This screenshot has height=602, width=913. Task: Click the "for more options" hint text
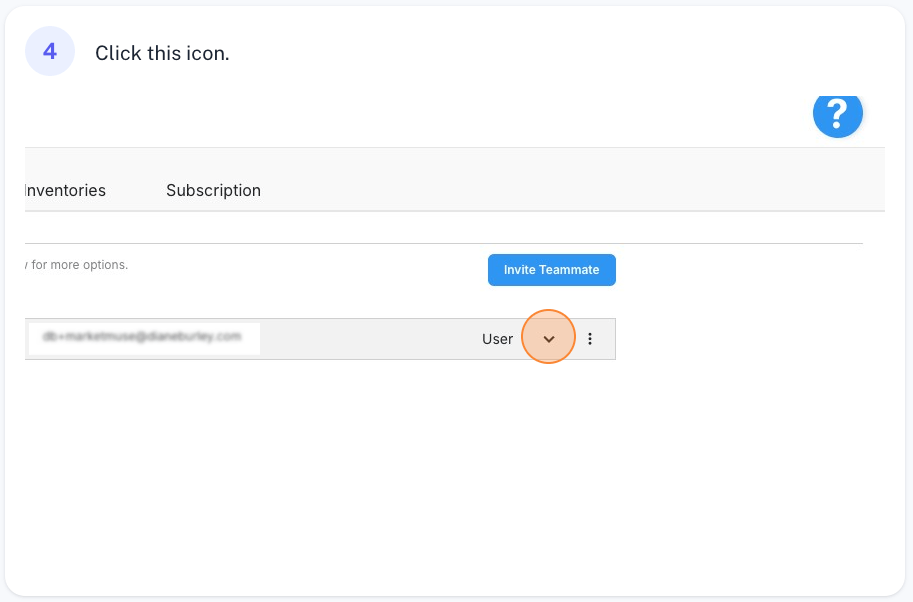[79, 265]
